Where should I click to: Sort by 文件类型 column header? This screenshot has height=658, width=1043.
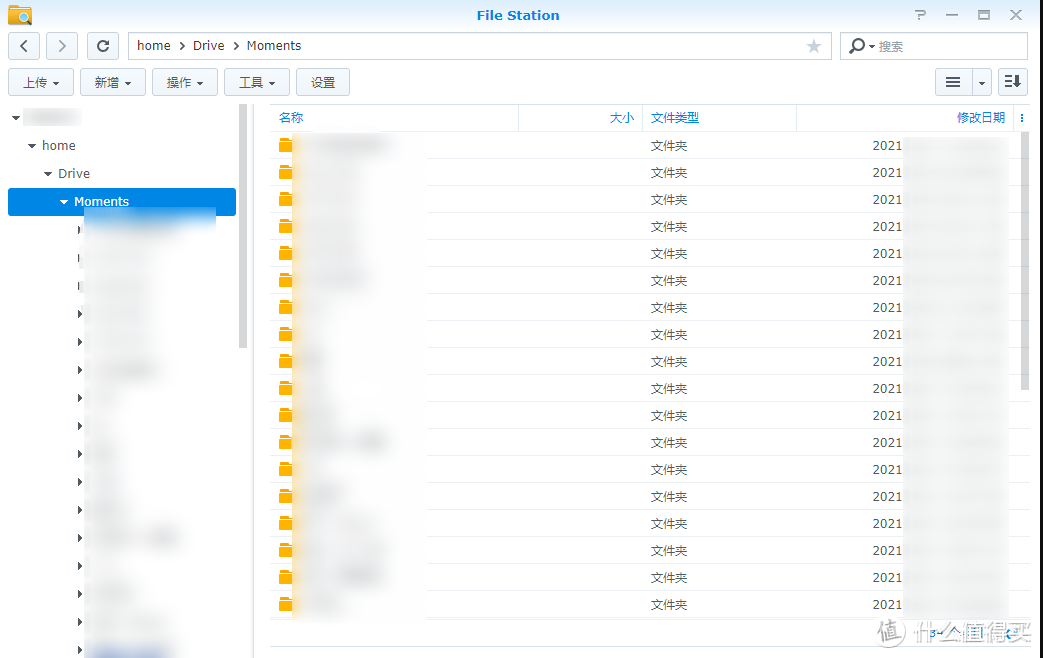pyautogui.click(x=674, y=118)
